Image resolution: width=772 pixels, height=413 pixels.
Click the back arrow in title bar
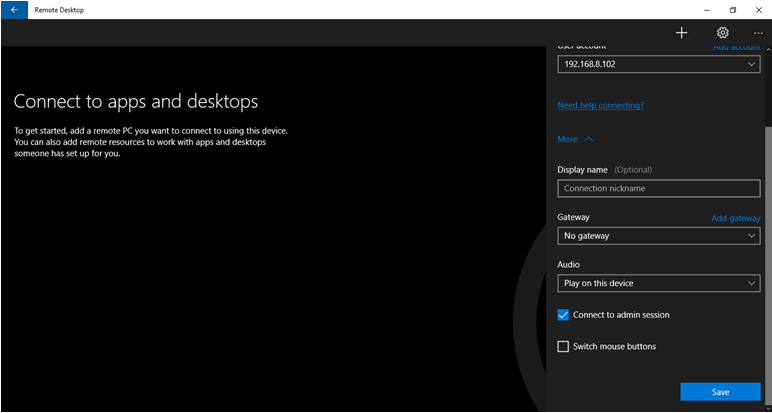[x=14, y=9]
